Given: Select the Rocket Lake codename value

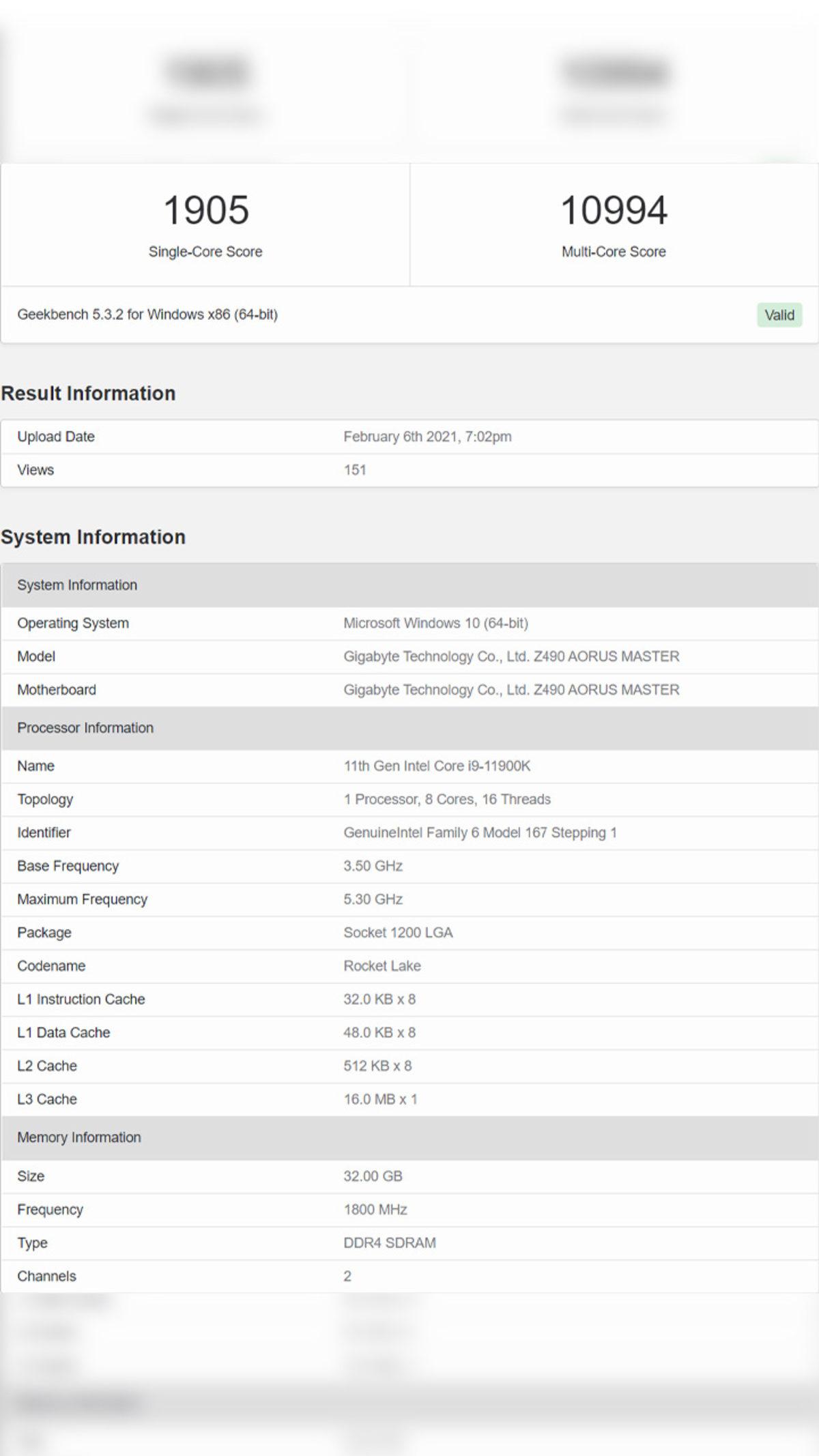Looking at the screenshot, I should (382, 966).
